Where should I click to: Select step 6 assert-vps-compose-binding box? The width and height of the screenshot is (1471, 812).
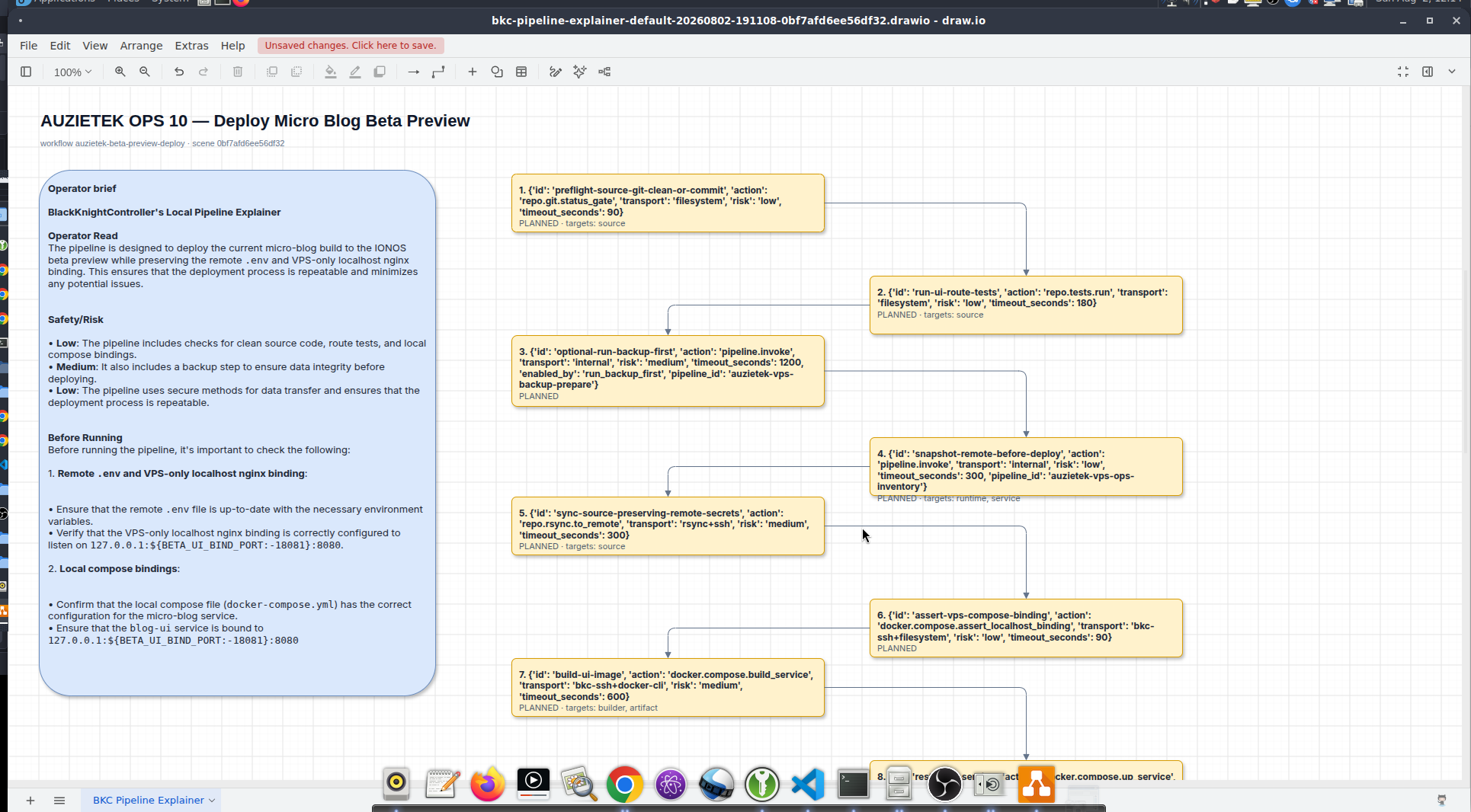(1026, 628)
